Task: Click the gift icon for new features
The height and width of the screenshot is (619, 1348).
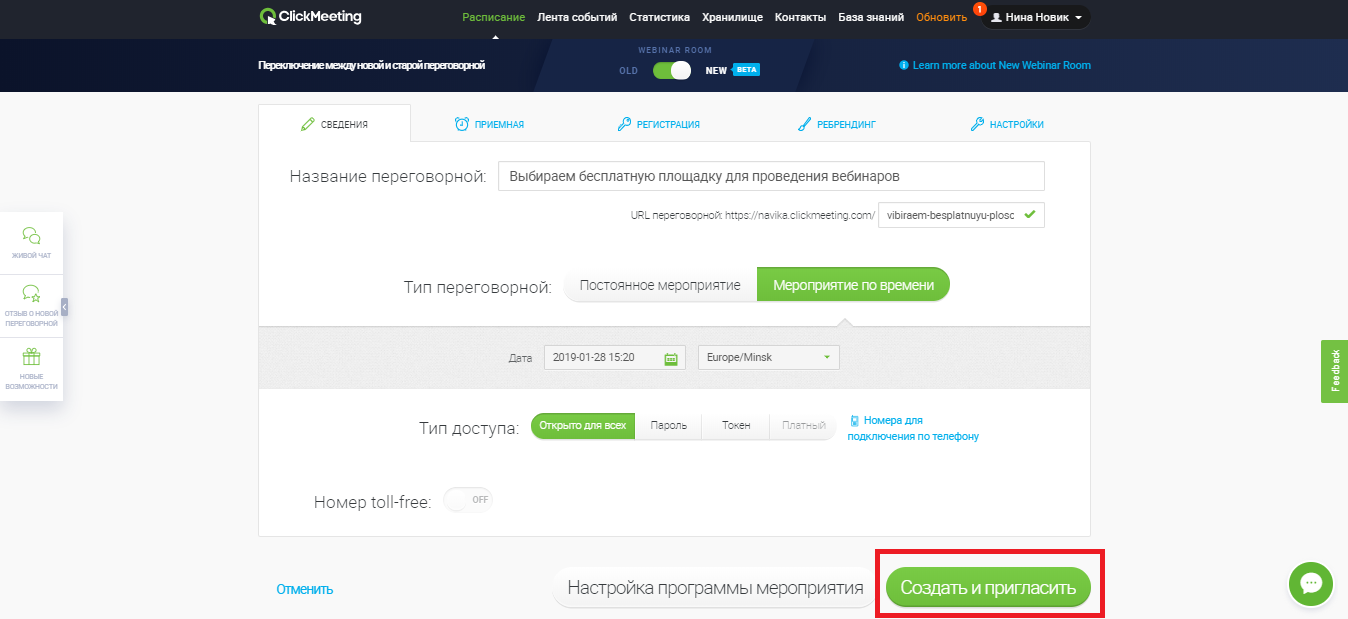Action: [x=32, y=357]
